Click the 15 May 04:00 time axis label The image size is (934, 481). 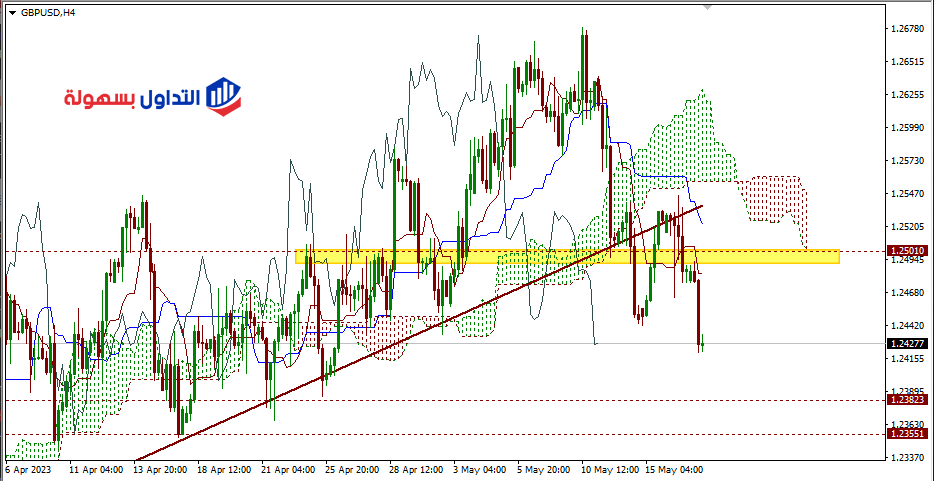[677, 468]
